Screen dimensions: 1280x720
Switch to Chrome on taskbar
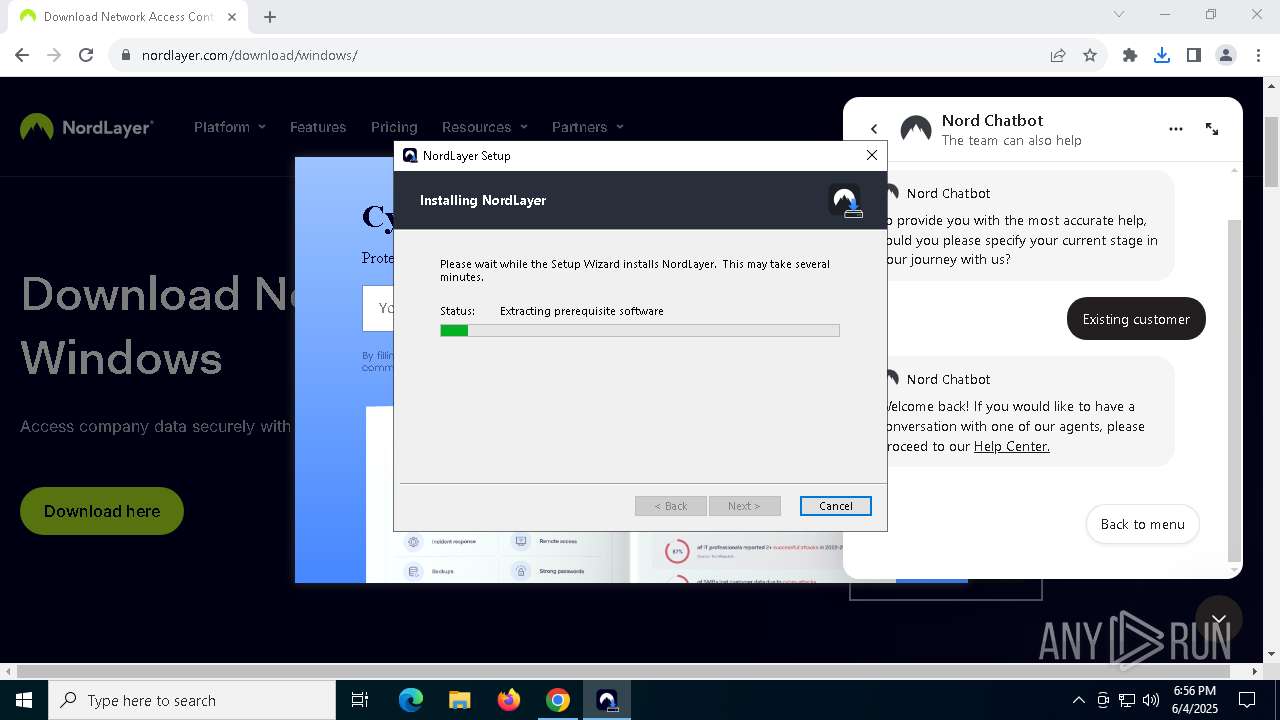click(558, 700)
